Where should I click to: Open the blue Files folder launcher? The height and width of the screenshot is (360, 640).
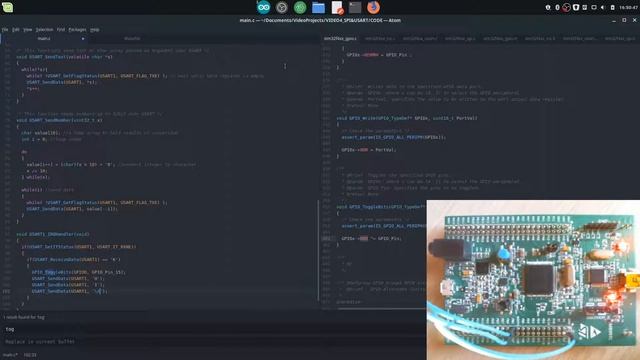tap(318, 7)
